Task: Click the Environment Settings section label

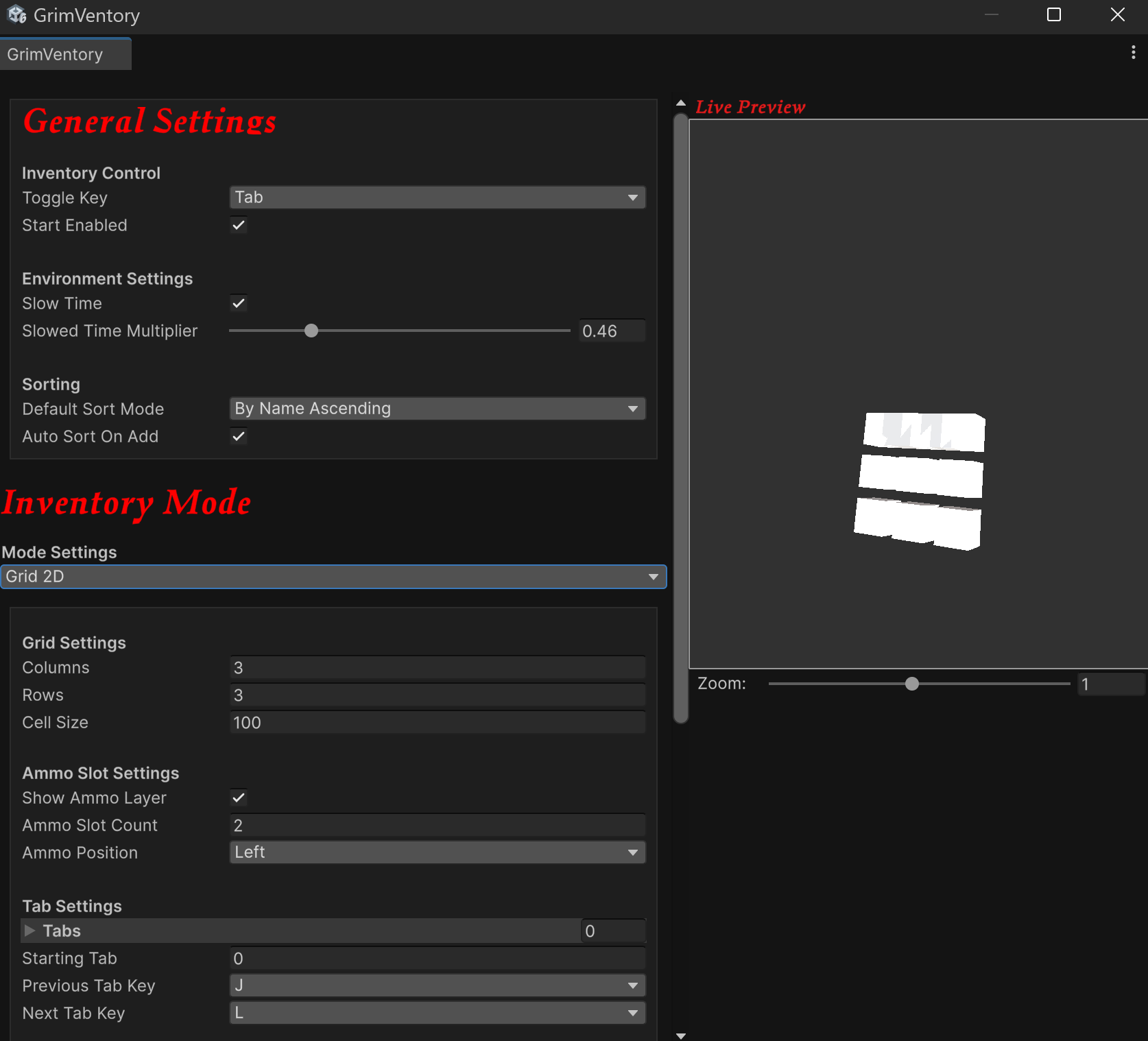Action: [x=108, y=278]
